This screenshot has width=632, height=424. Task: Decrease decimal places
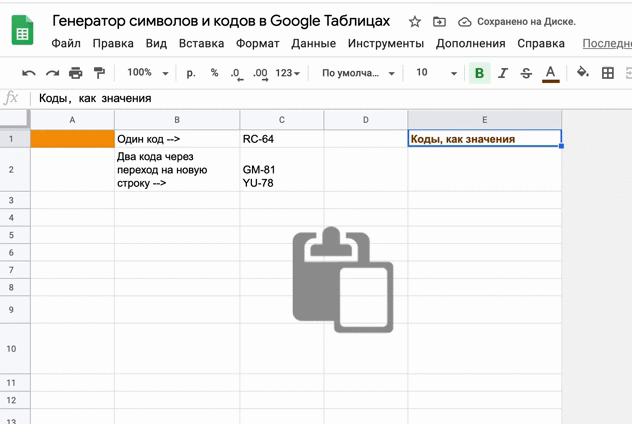click(x=237, y=74)
